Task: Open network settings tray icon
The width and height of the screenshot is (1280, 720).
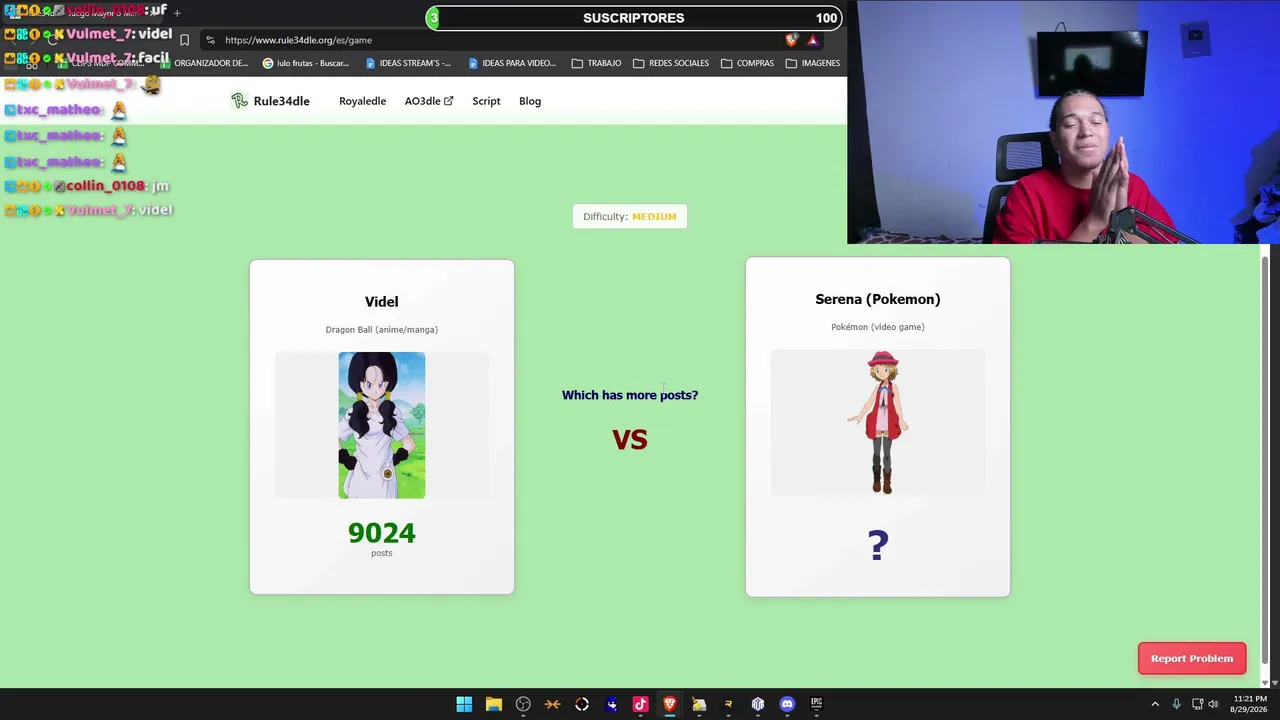Action: (x=1197, y=704)
